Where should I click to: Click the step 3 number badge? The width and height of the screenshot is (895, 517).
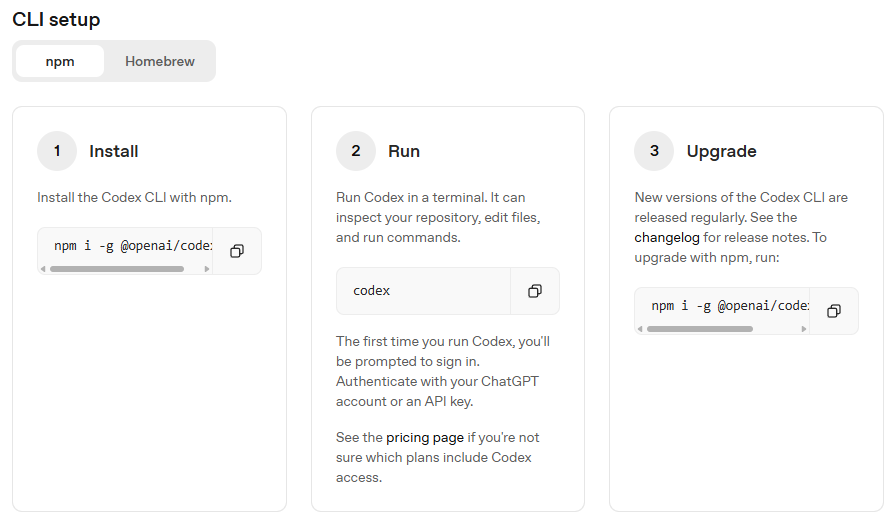click(654, 152)
